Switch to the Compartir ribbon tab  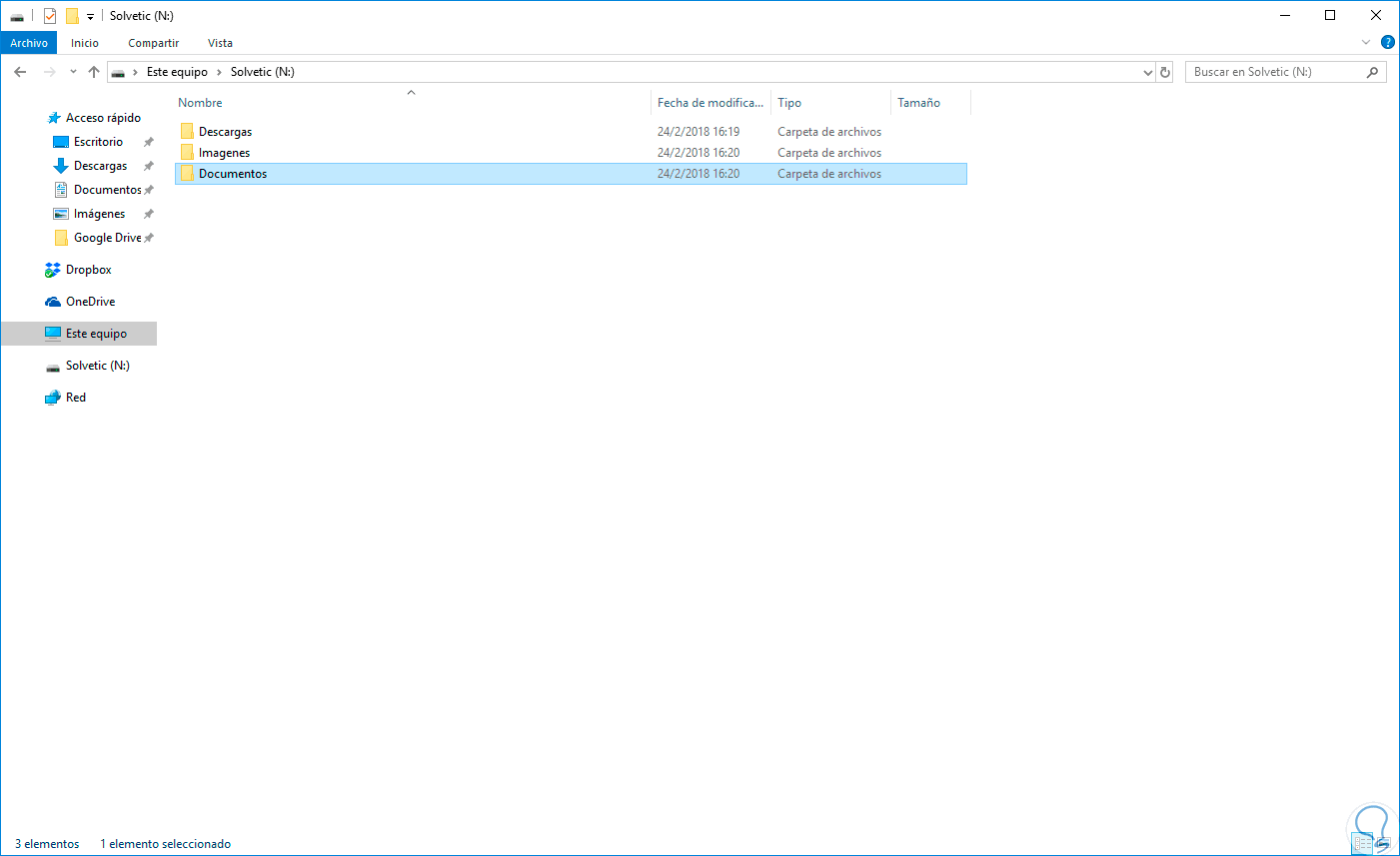(x=154, y=43)
